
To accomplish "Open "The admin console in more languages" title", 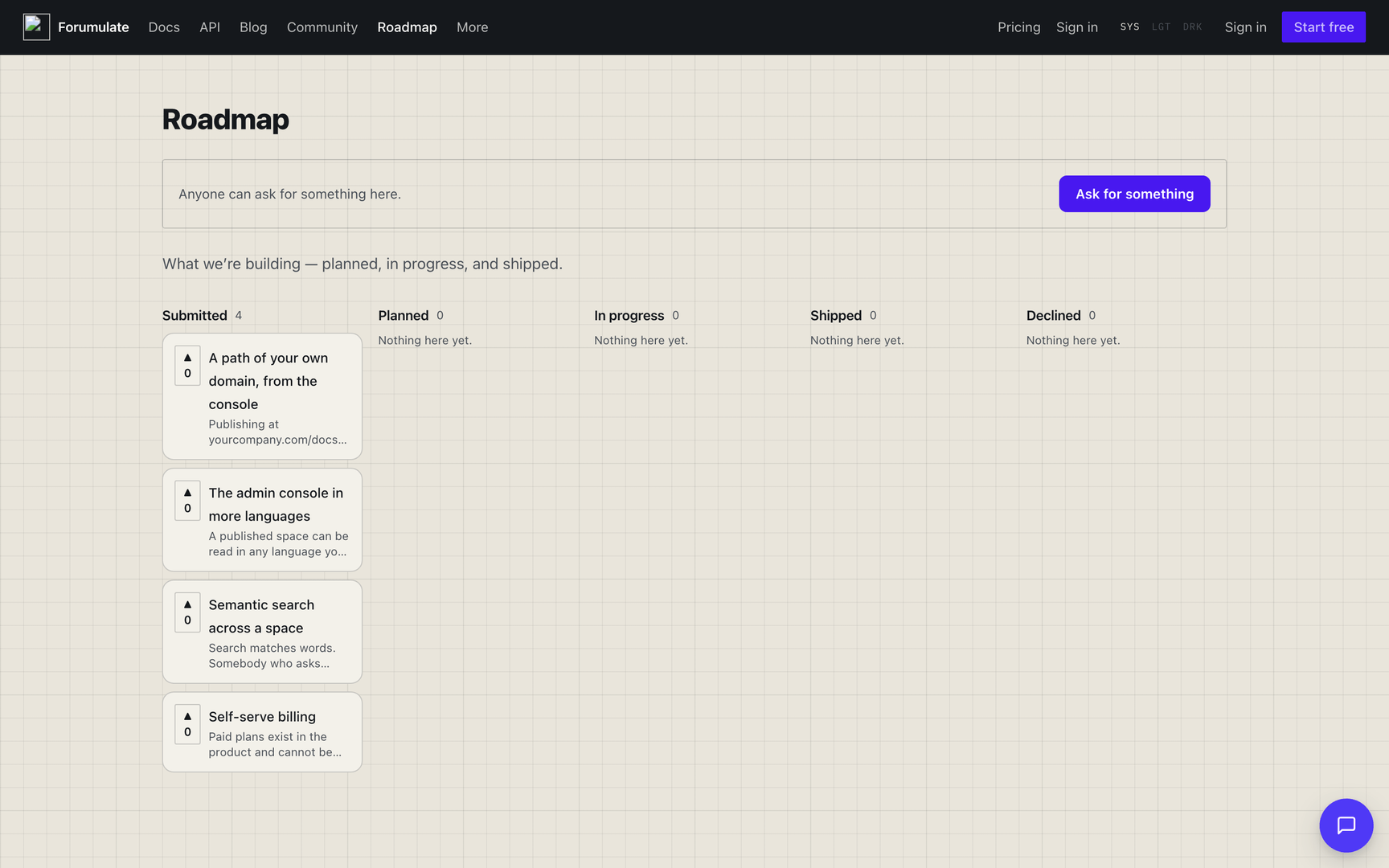I will pyautogui.click(x=276, y=505).
